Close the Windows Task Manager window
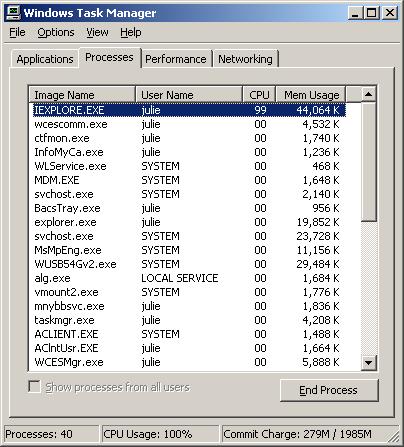Image resolution: width=404 pixels, height=447 pixels. pyautogui.click(x=389, y=13)
